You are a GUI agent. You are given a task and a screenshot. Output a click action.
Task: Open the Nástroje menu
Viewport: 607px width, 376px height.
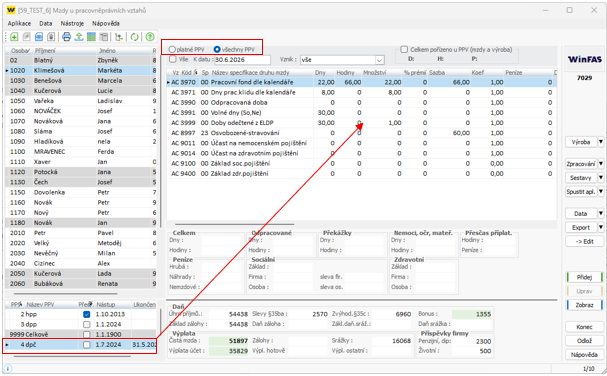point(72,23)
